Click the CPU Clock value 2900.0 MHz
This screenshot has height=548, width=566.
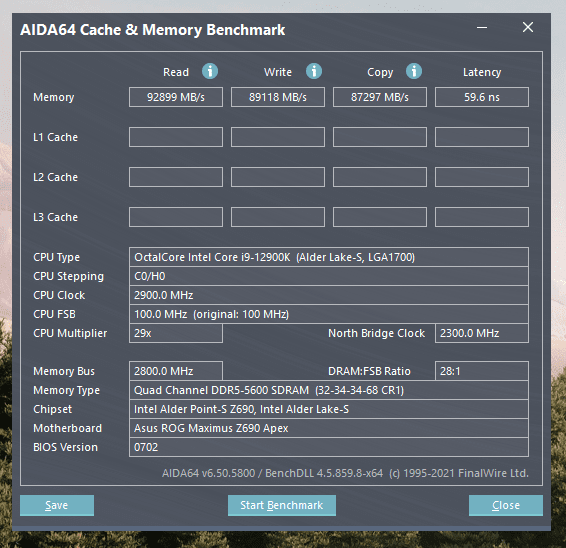pos(329,295)
